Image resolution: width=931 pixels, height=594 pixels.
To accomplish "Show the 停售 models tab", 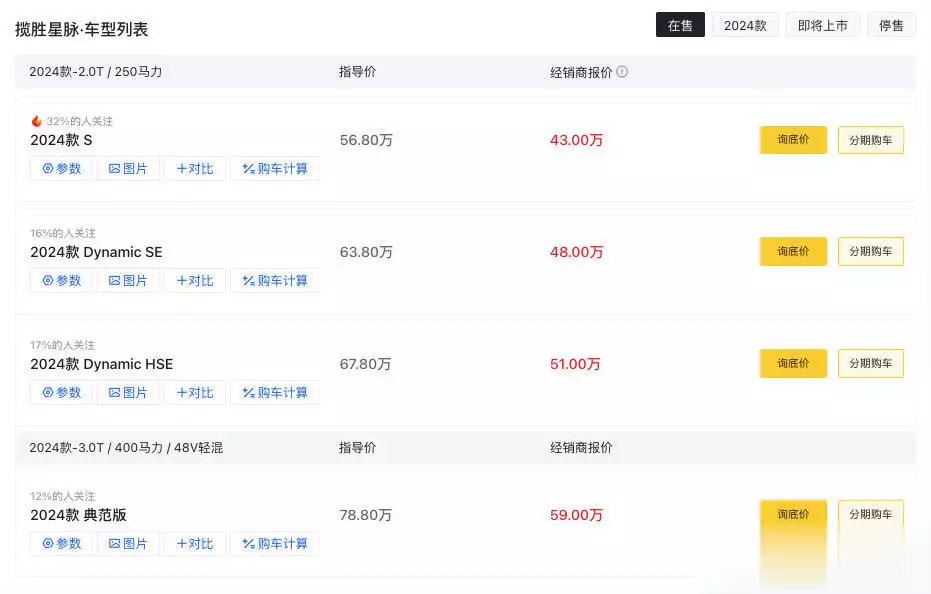I will coord(891,25).
